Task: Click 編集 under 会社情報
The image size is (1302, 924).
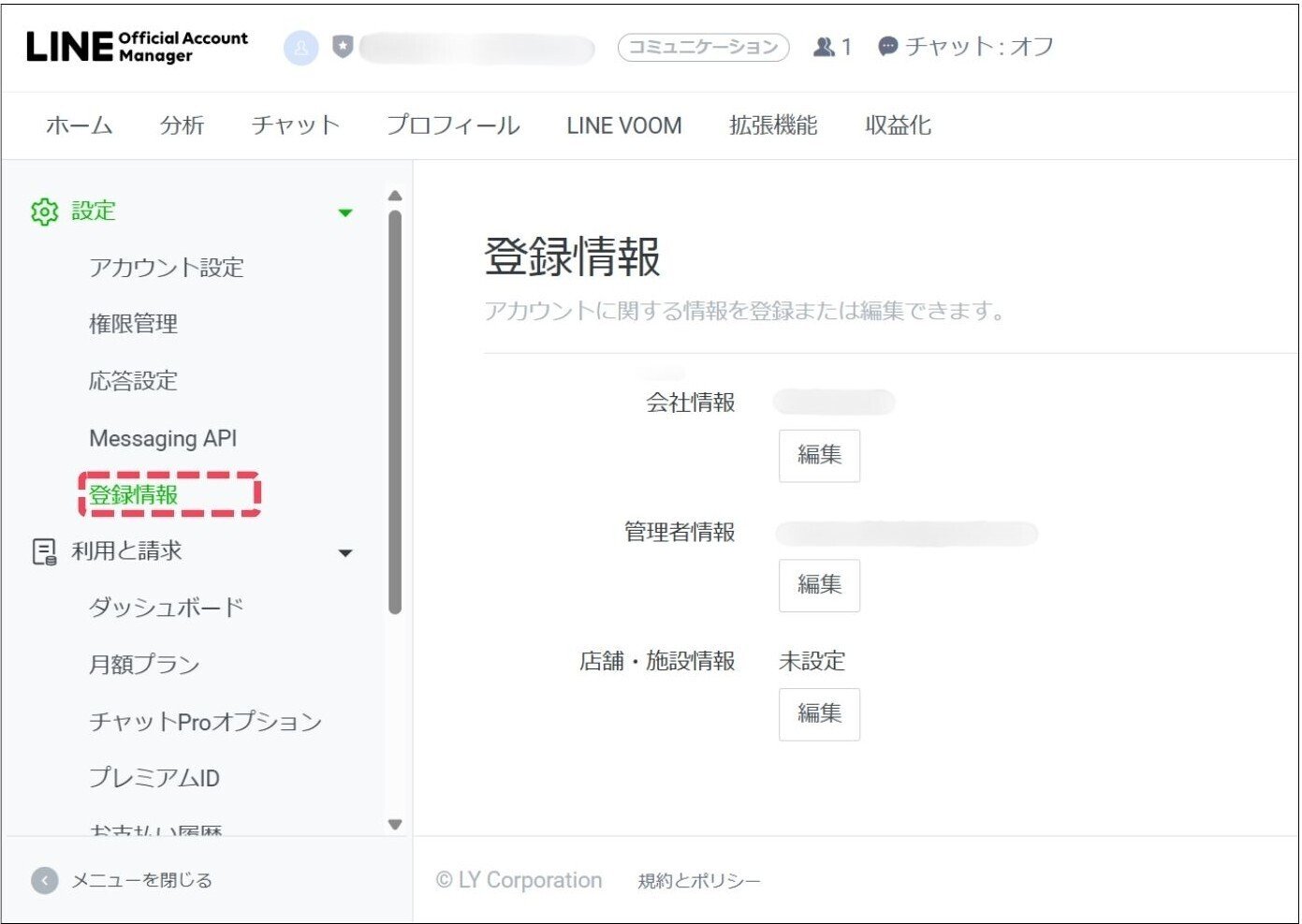Action: tap(819, 455)
